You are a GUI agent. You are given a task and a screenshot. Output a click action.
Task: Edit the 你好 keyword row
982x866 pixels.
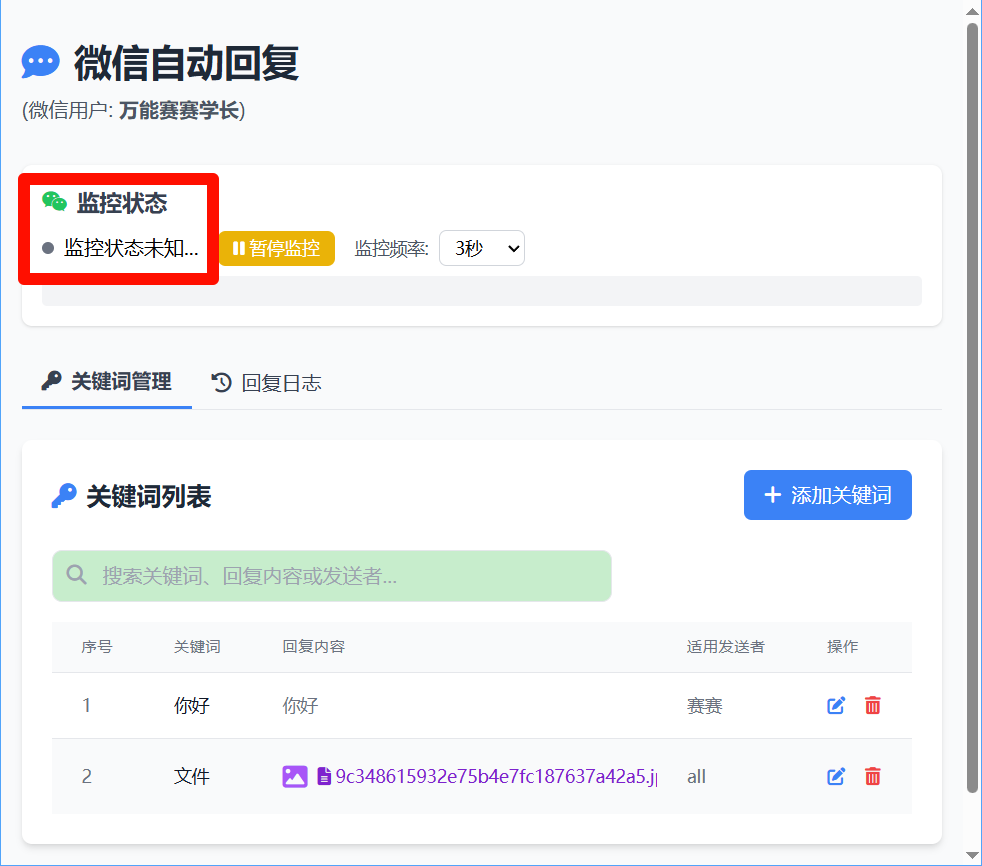pos(836,706)
